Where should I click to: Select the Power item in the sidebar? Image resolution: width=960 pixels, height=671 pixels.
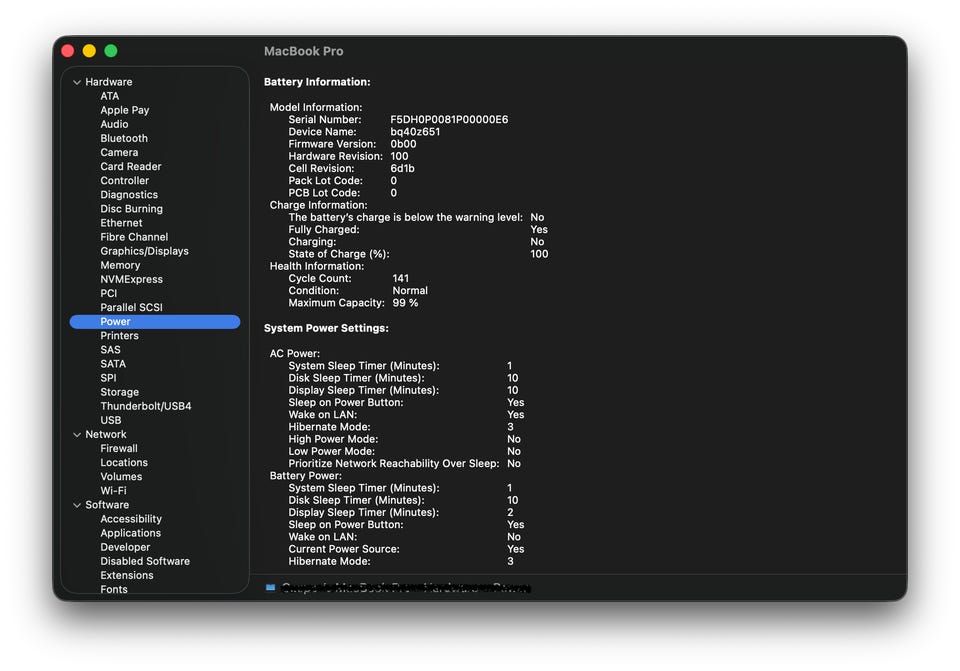pos(115,322)
